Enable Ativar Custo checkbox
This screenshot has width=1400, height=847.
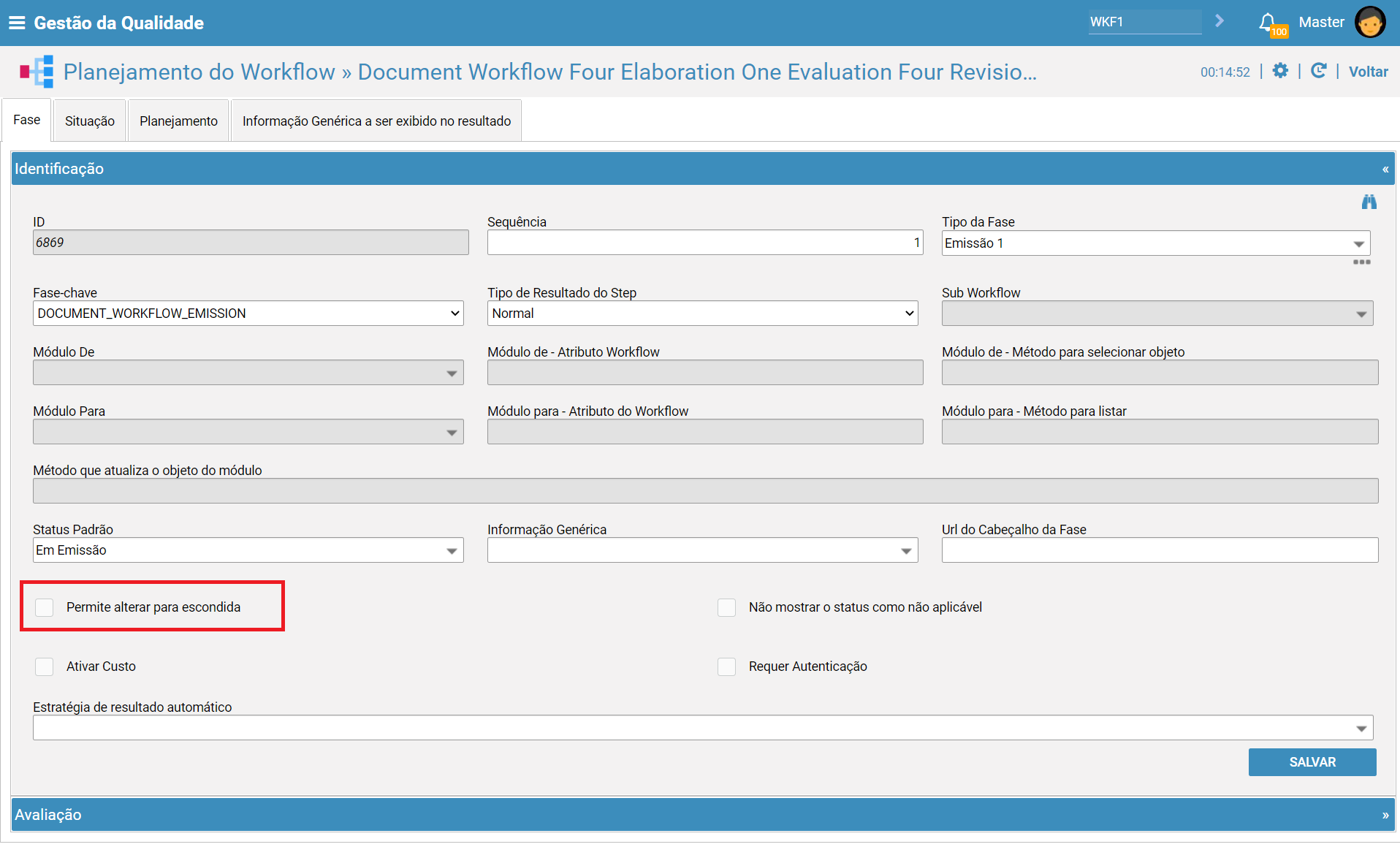point(45,666)
